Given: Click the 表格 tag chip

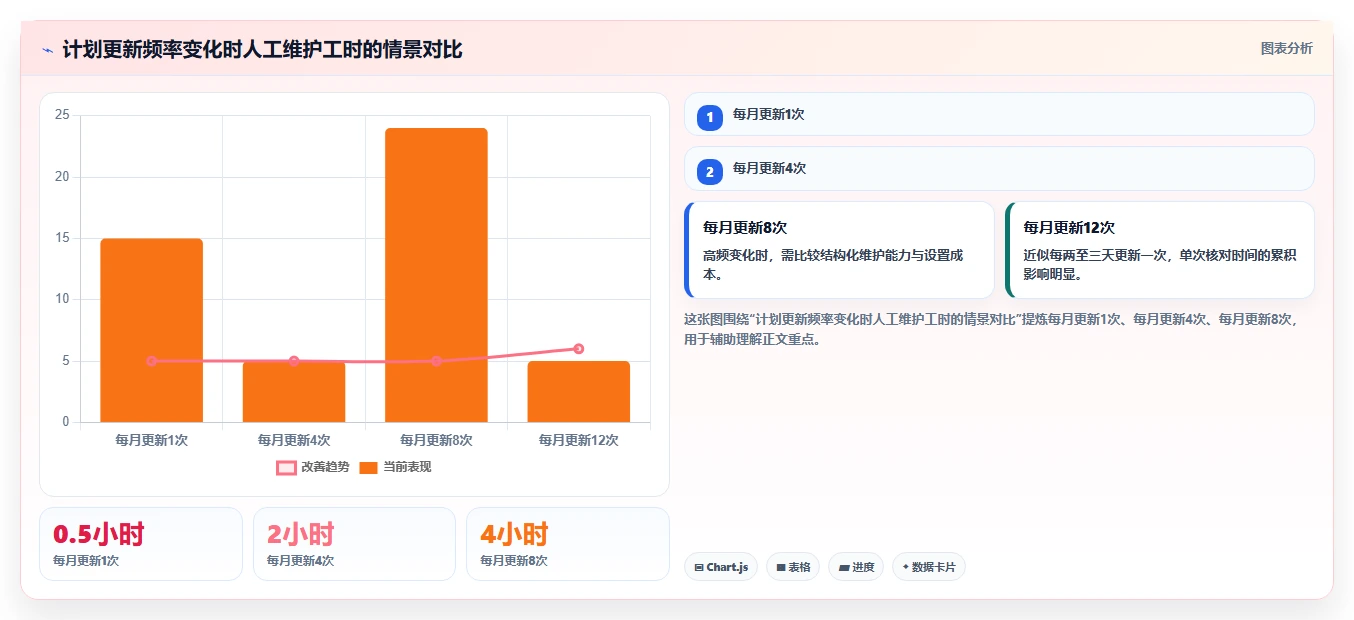Looking at the screenshot, I should (x=793, y=567).
